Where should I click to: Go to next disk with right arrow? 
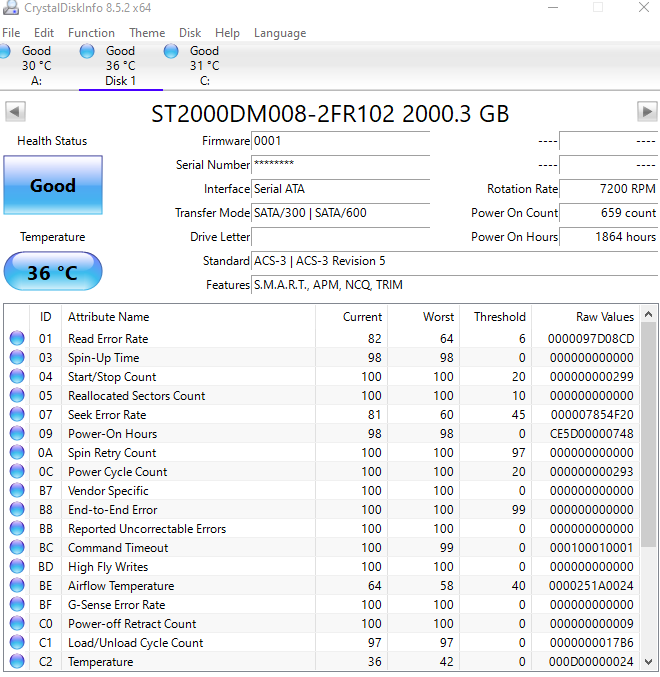[647, 112]
